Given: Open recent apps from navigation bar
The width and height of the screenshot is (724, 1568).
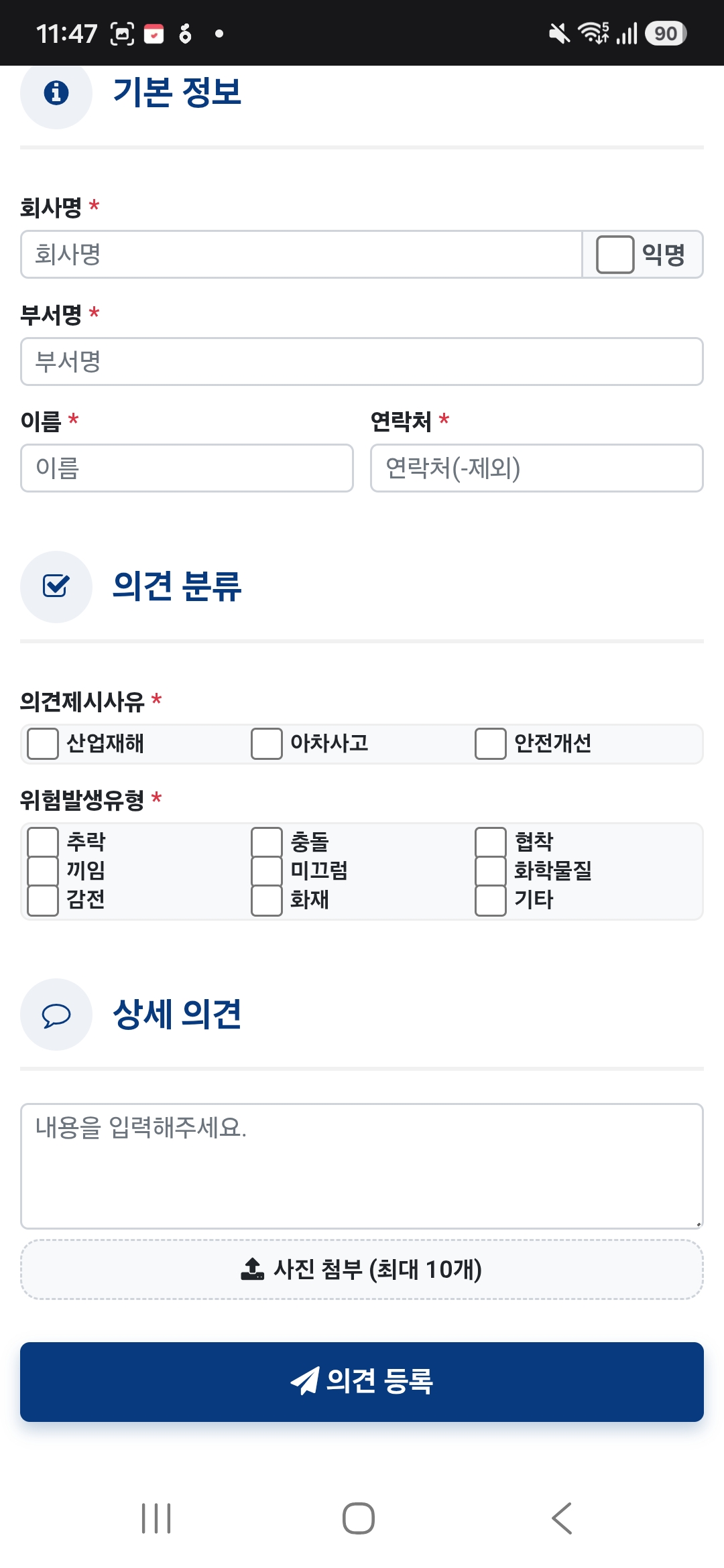Looking at the screenshot, I should 156,1518.
